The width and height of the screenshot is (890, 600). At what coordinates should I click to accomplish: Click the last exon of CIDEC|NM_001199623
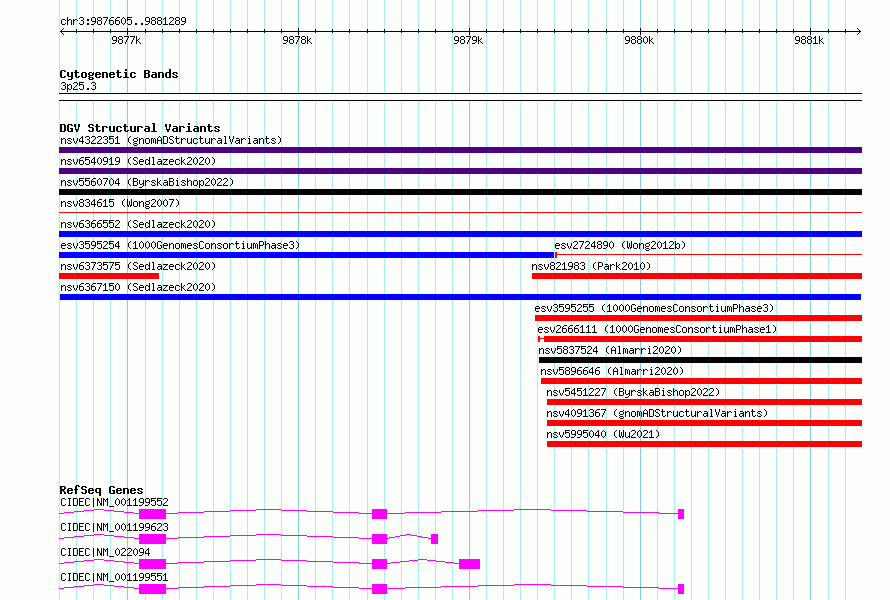coord(434,539)
